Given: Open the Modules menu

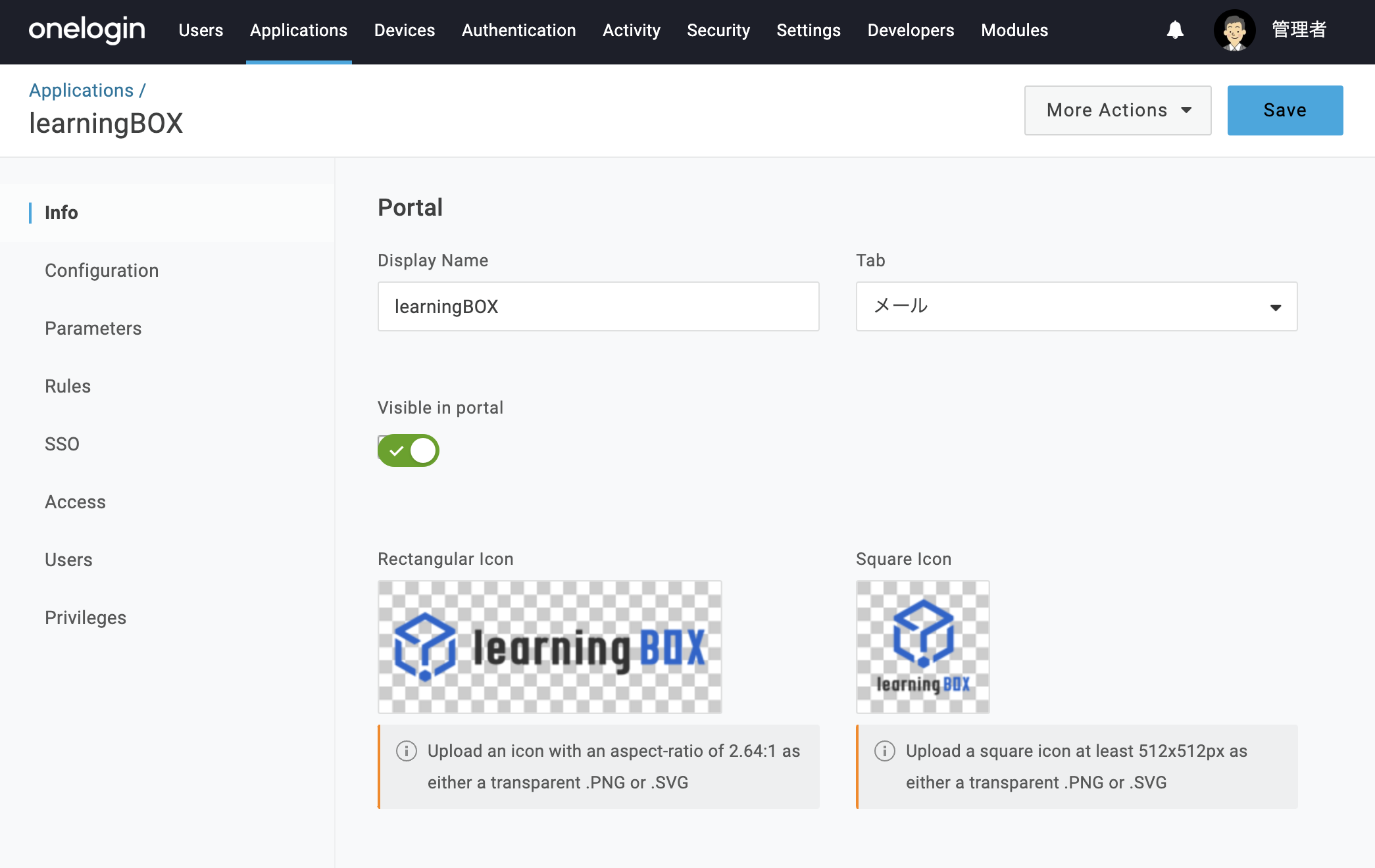Looking at the screenshot, I should coord(1014,30).
